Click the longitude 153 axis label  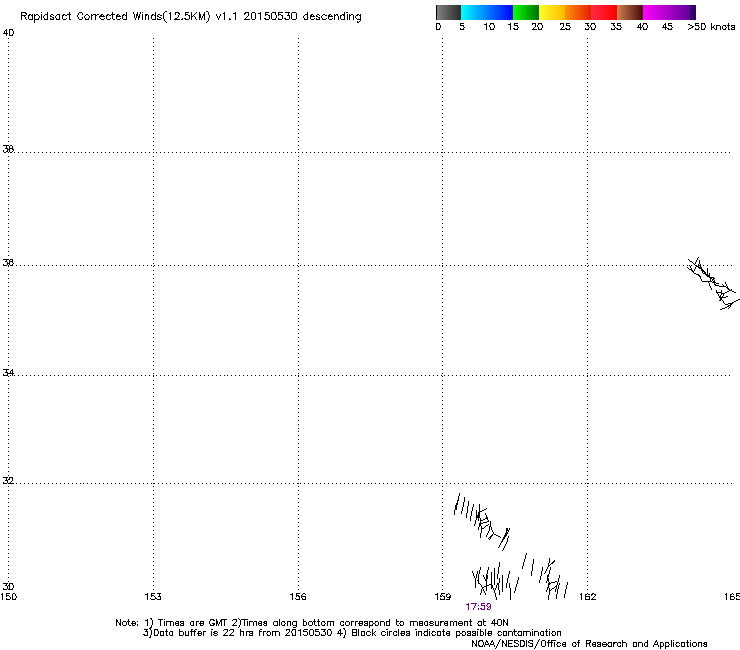[153, 597]
